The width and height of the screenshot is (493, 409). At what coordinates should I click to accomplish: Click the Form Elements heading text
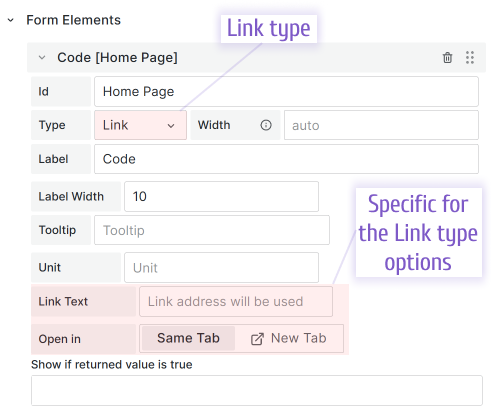[73, 20]
